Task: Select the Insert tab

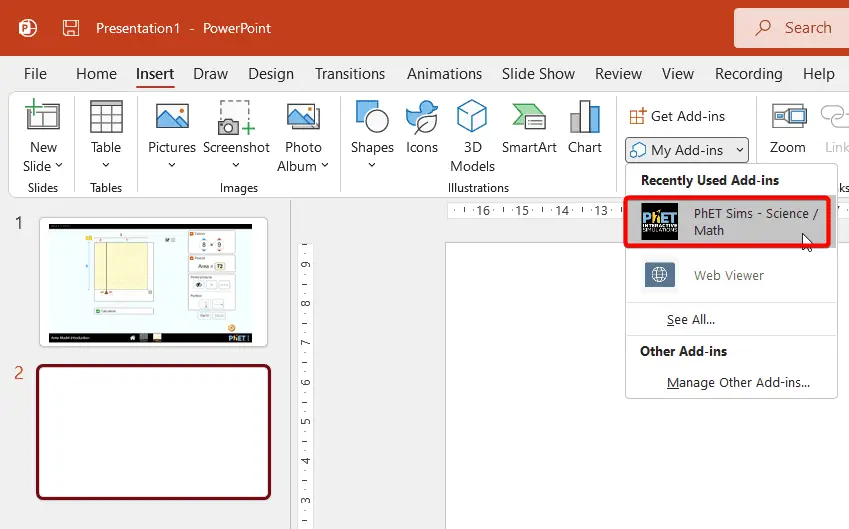Action: pos(155,74)
